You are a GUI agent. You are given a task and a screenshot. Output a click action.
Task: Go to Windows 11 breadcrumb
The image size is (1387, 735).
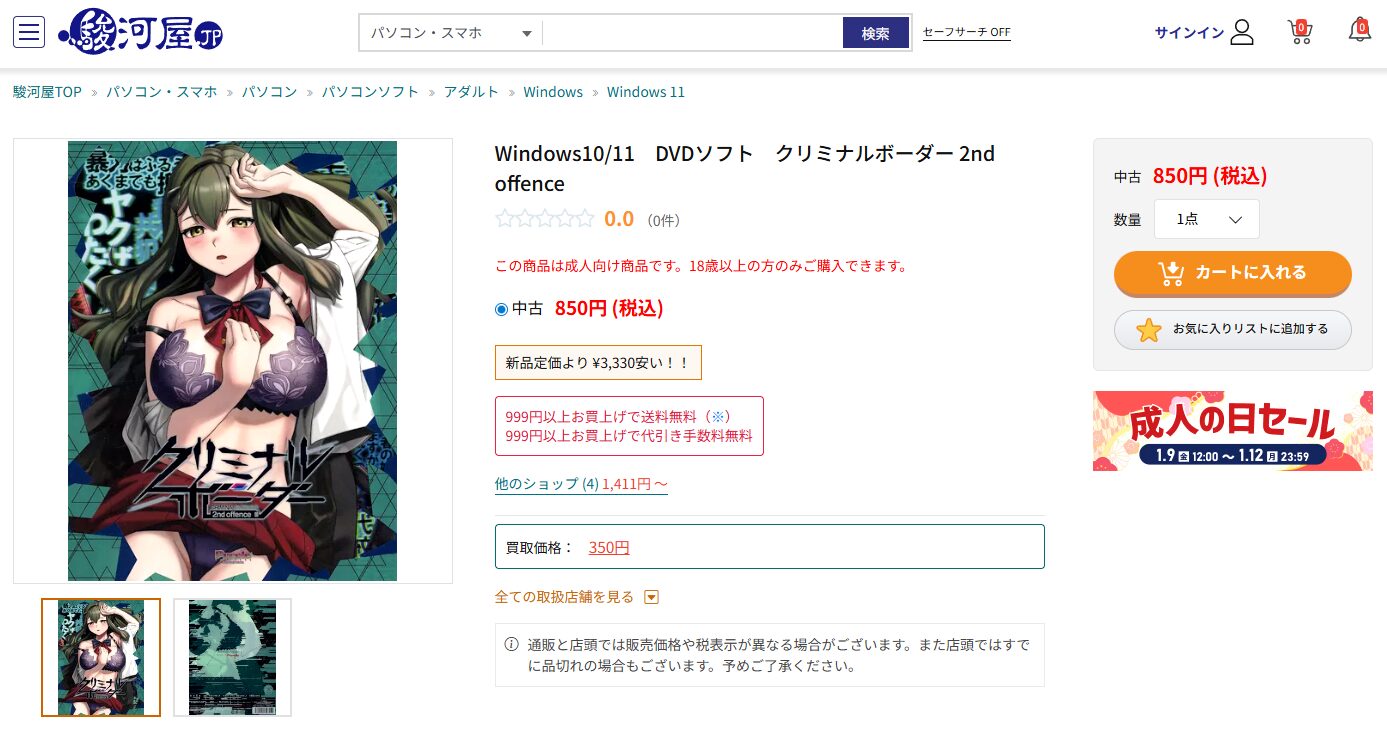pos(646,92)
